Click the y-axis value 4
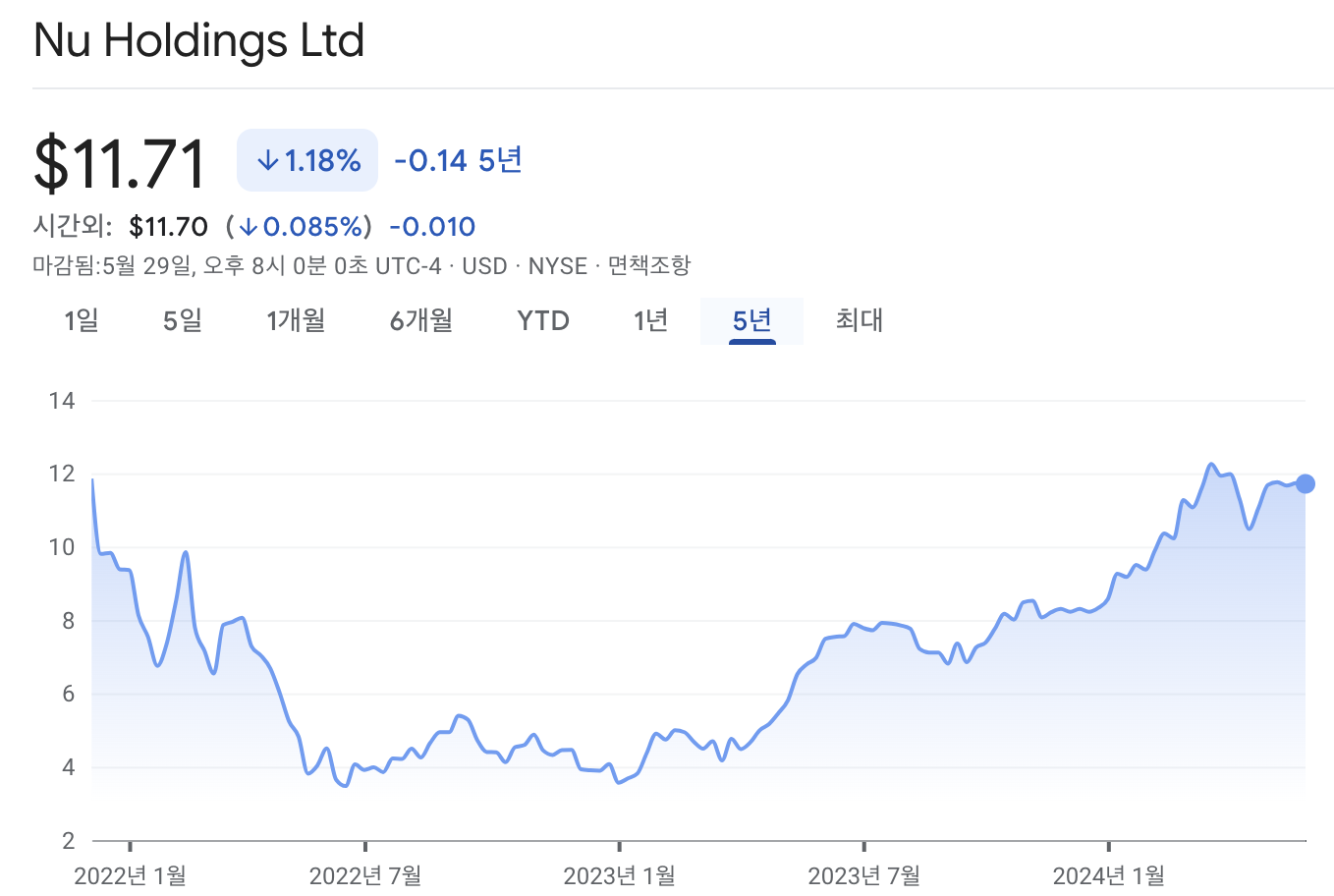Screen dimensions: 1334x896 point(69,767)
